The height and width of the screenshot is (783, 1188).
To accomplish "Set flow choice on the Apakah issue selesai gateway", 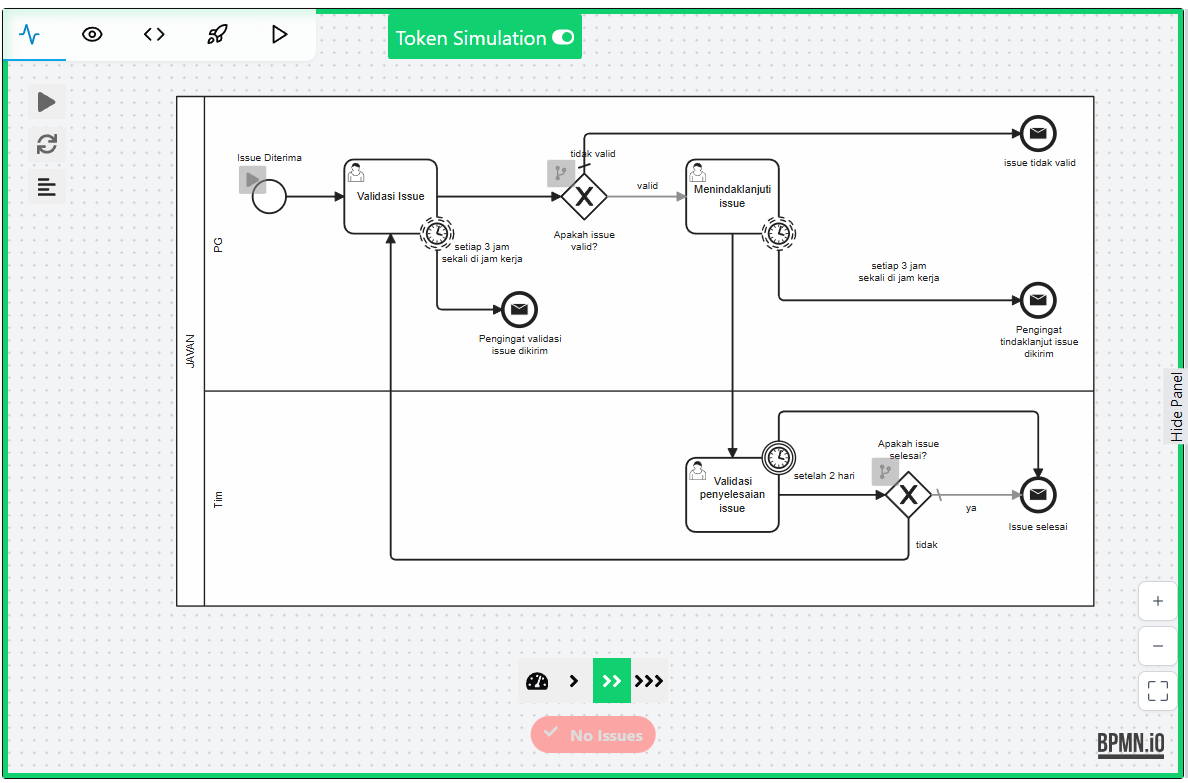I will (884, 471).
